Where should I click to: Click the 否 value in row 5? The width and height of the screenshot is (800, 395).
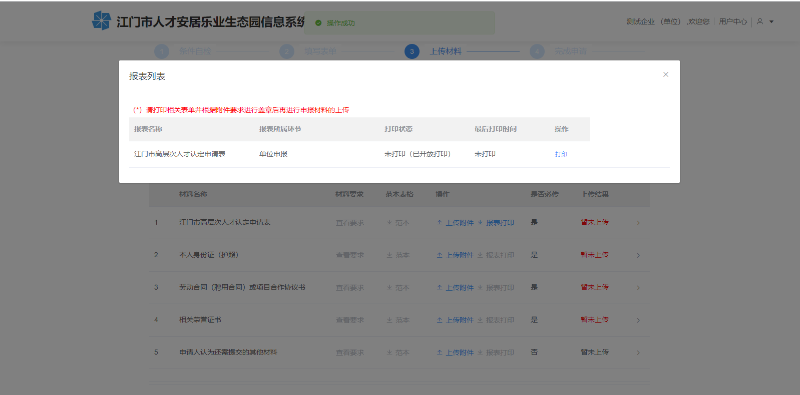pyautogui.click(x=534, y=352)
